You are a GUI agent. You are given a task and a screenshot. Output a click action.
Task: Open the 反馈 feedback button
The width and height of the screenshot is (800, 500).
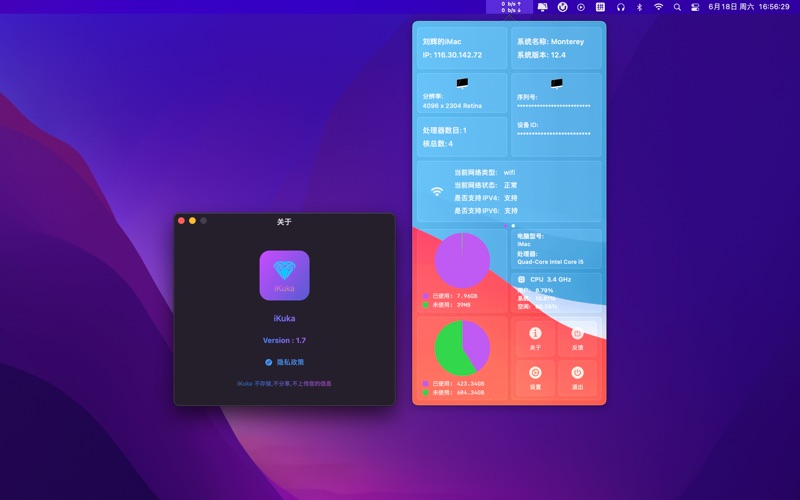tap(577, 338)
